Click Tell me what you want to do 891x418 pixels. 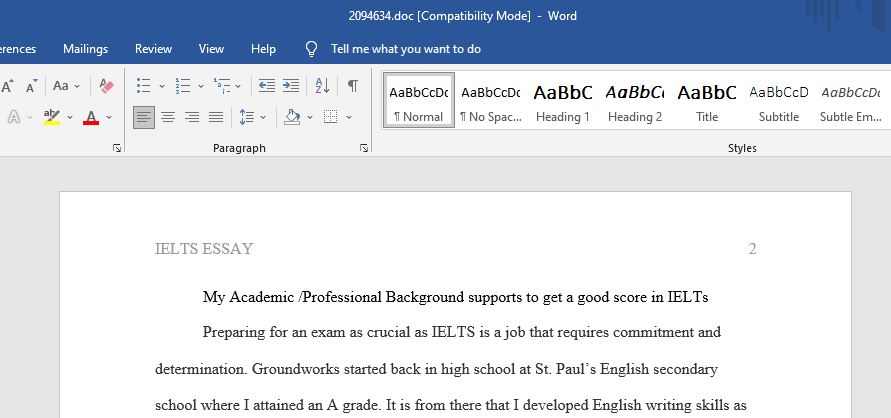point(406,49)
